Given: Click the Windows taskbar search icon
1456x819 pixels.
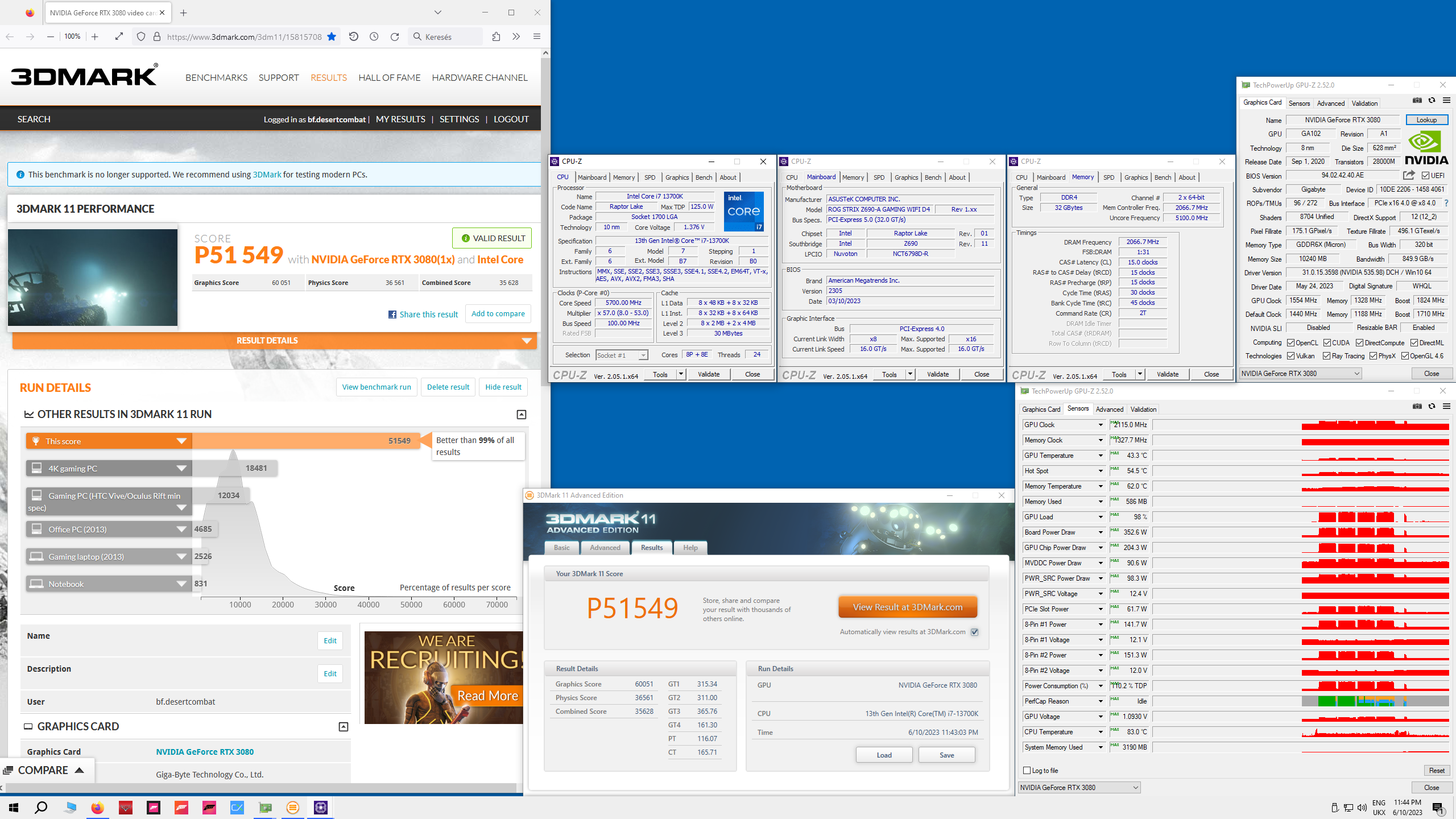Looking at the screenshot, I should 41,808.
